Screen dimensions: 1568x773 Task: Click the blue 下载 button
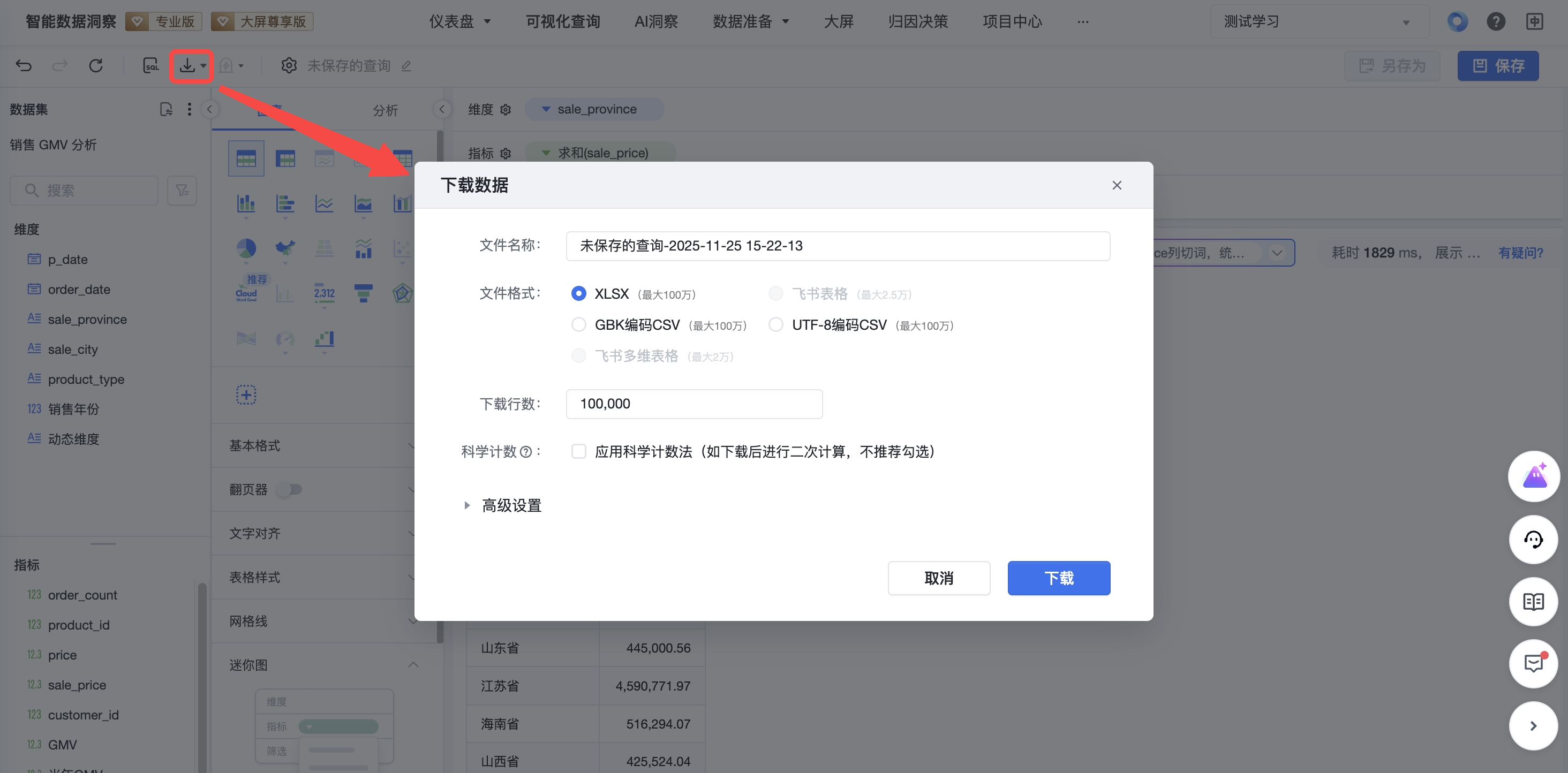(1059, 578)
